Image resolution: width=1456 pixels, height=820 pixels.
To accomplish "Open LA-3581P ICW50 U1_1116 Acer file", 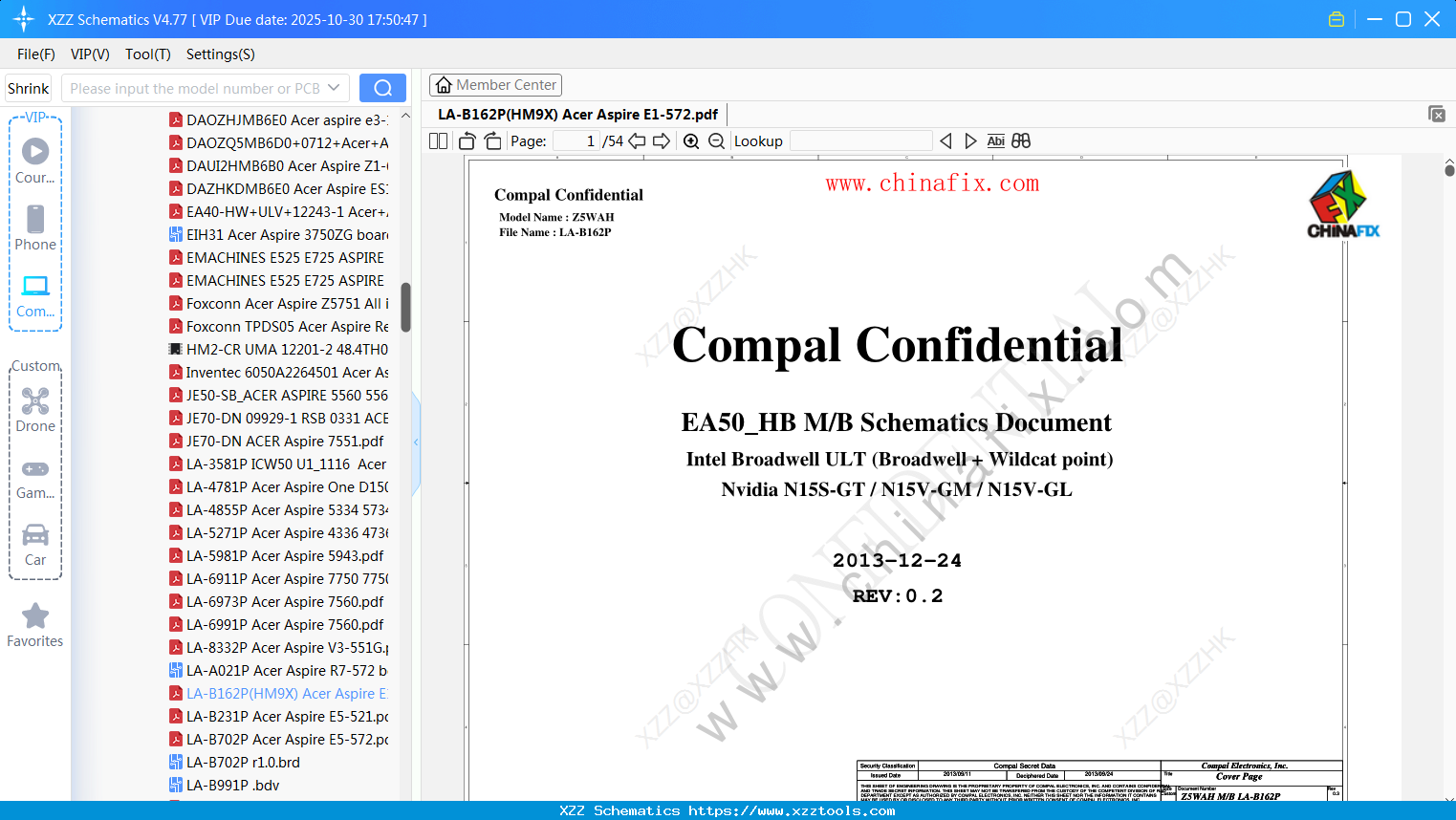I will (278, 464).
